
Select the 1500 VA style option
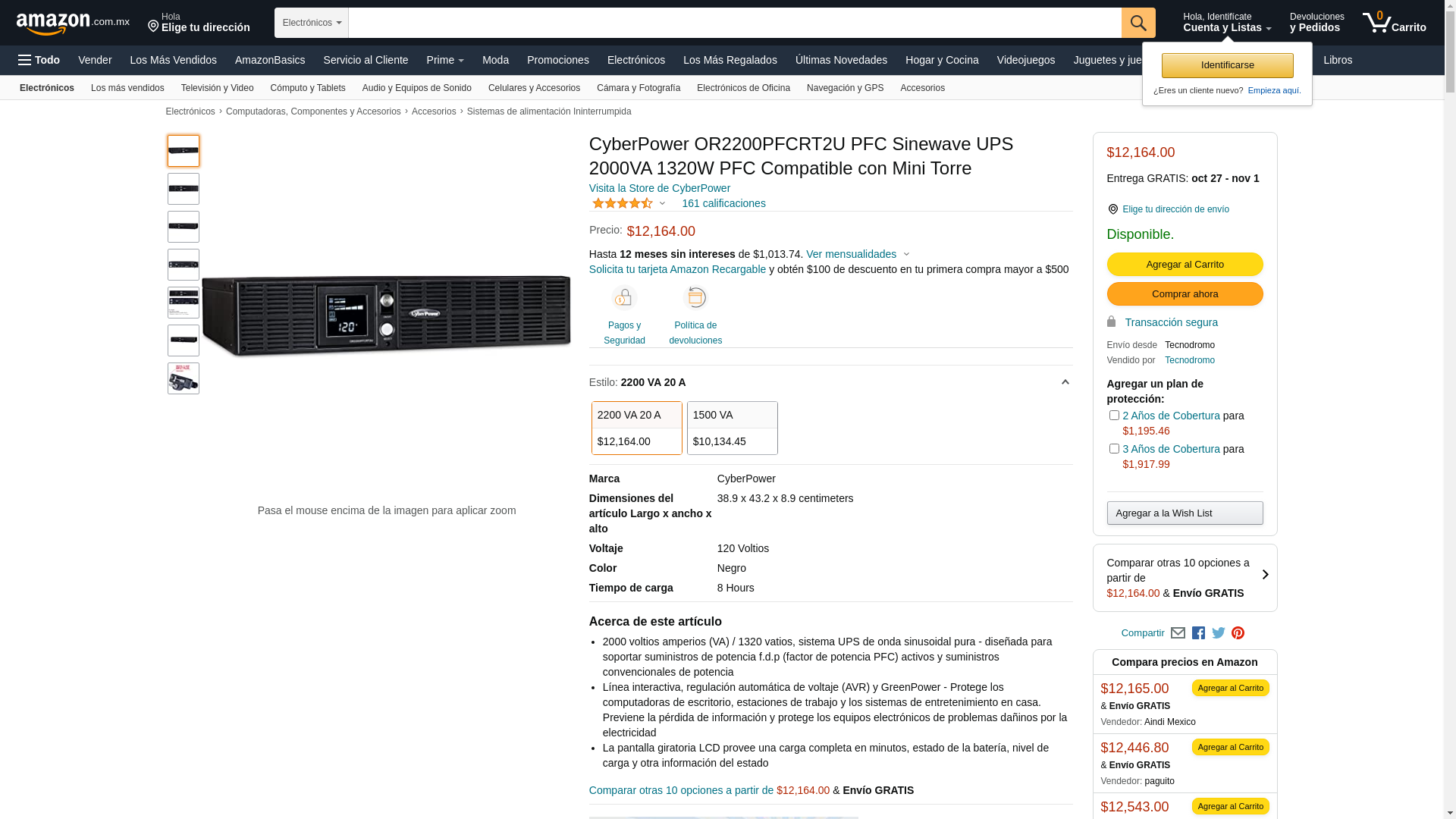tap(732, 428)
